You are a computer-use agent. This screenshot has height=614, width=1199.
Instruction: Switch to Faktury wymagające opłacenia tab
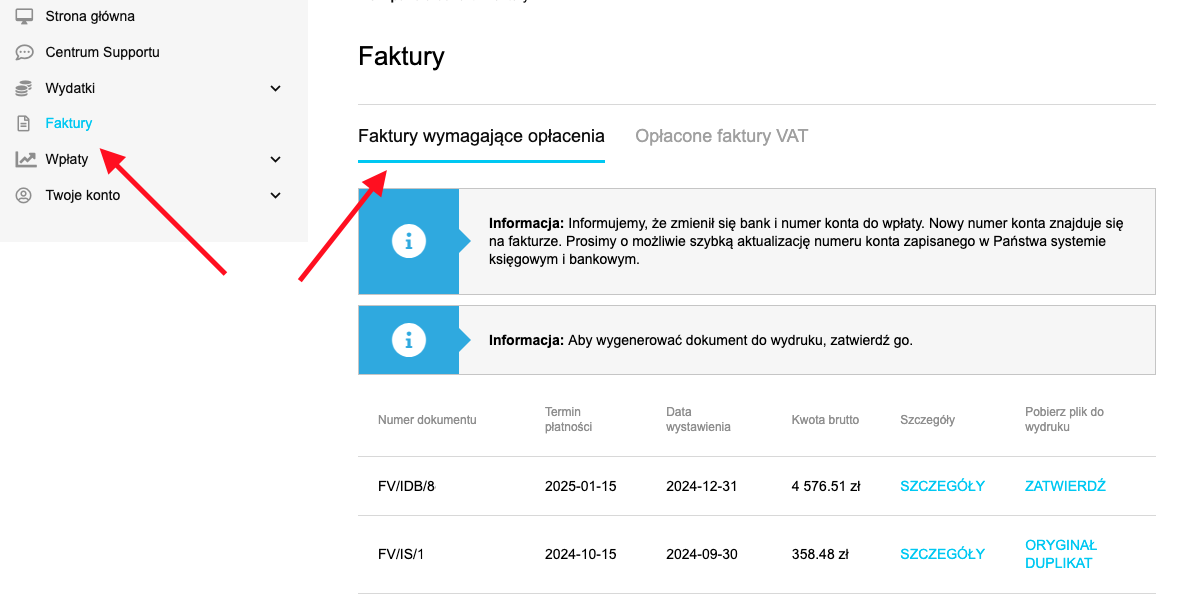pos(481,136)
